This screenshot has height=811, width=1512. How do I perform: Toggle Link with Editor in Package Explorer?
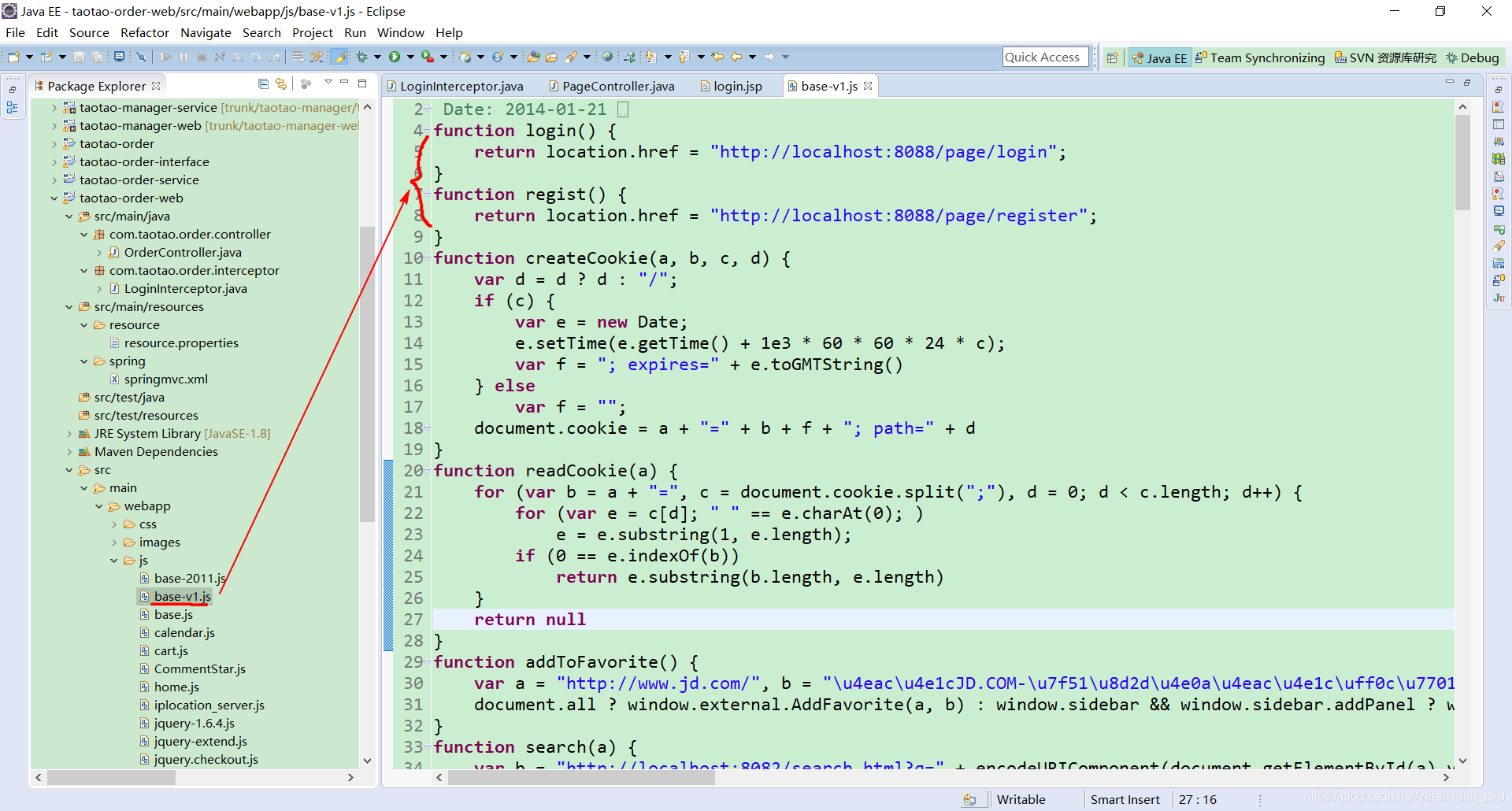click(x=281, y=84)
